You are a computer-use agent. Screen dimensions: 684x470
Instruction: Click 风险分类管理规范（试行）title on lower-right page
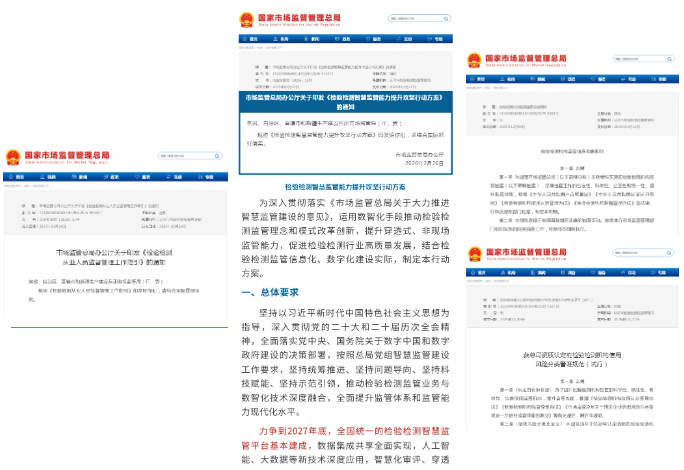571,364
